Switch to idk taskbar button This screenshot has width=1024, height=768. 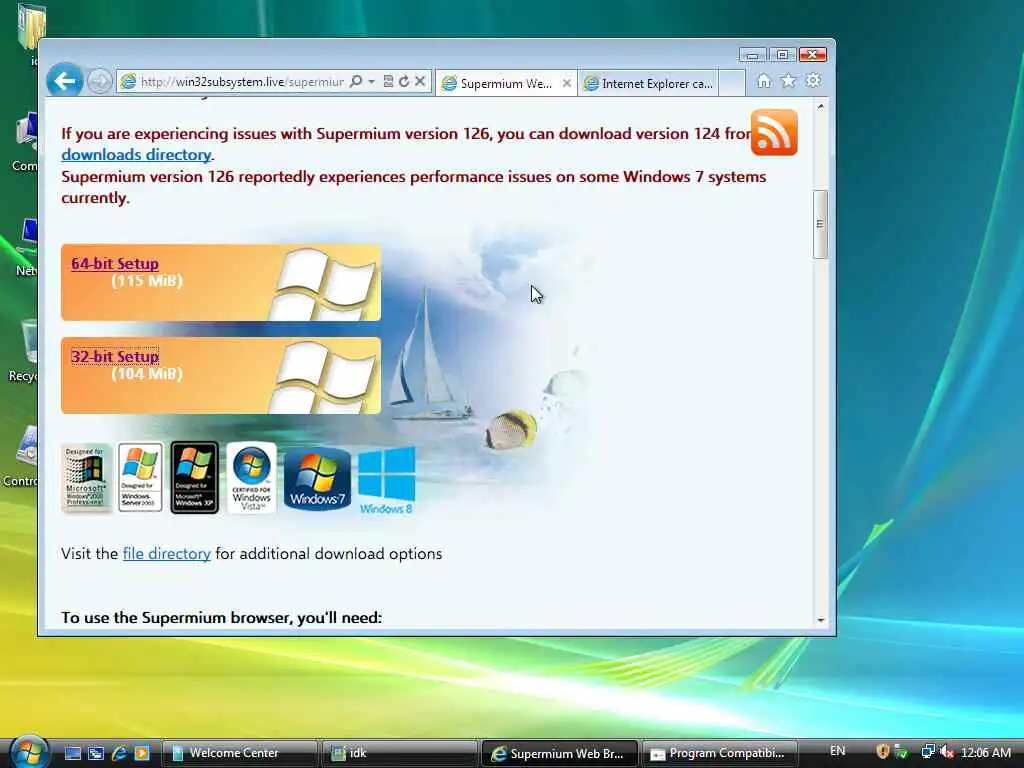coord(400,754)
